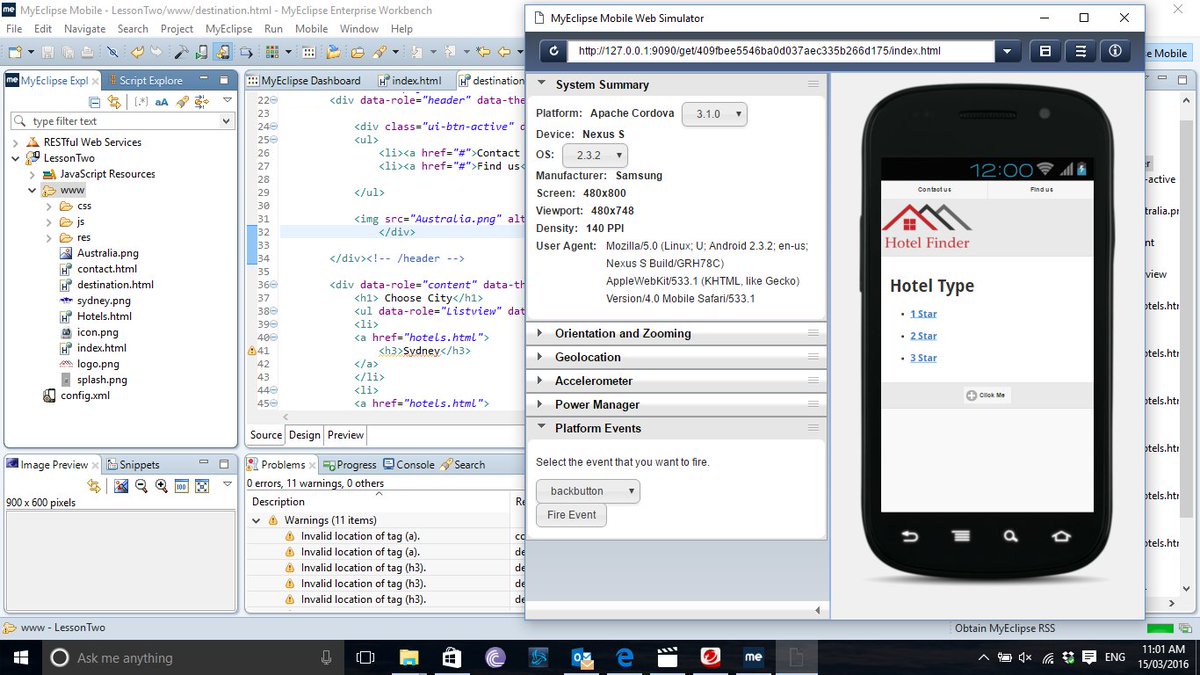
Task: Click the Print toolbar icon
Action: click(86, 52)
